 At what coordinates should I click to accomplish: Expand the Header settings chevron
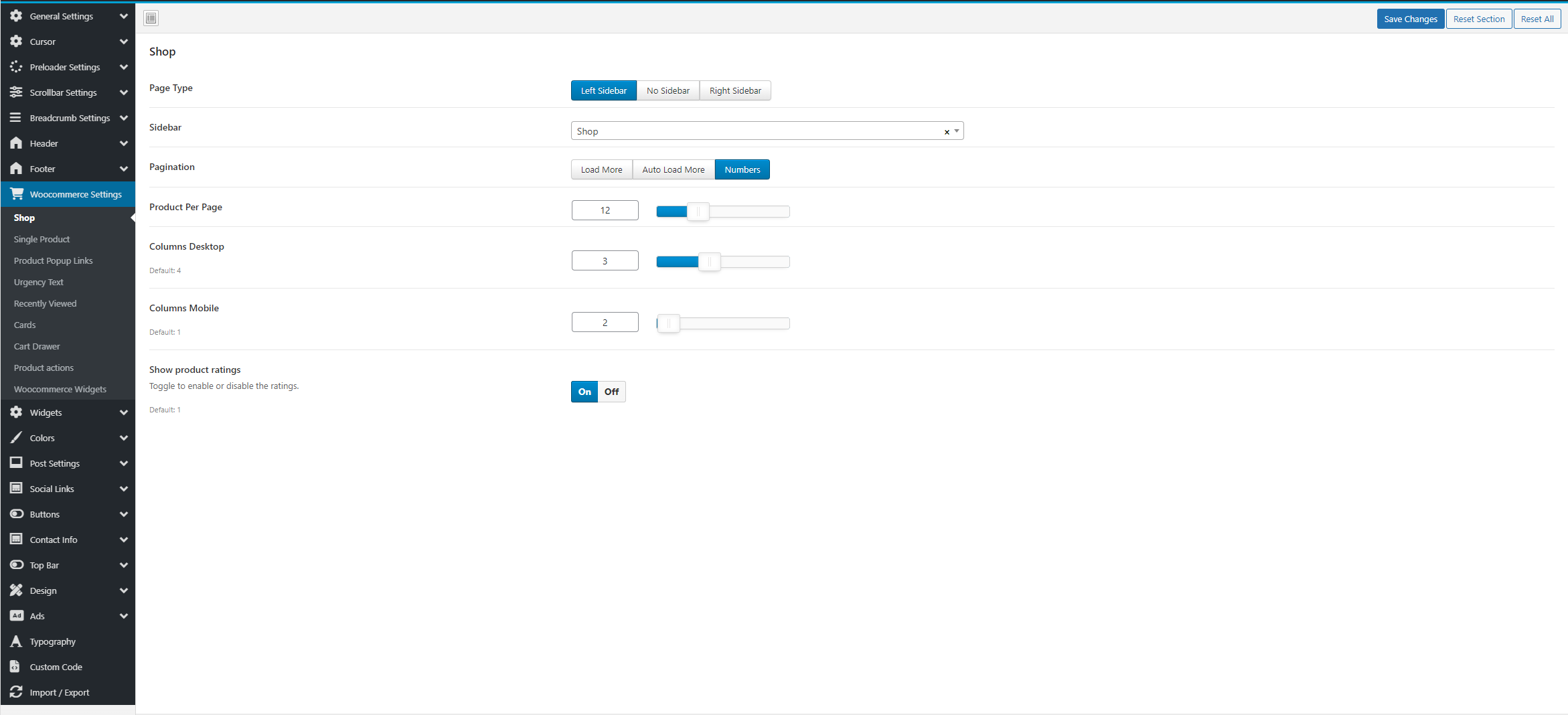pos(124,143)
